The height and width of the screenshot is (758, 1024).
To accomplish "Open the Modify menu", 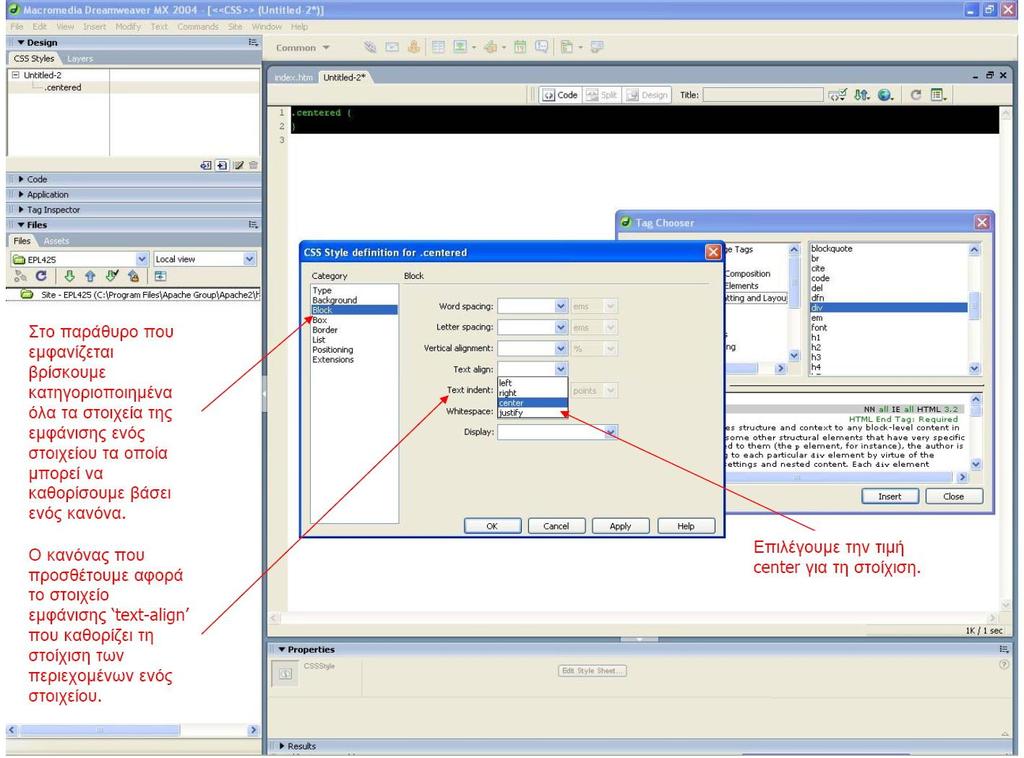I will pos(128,27).
